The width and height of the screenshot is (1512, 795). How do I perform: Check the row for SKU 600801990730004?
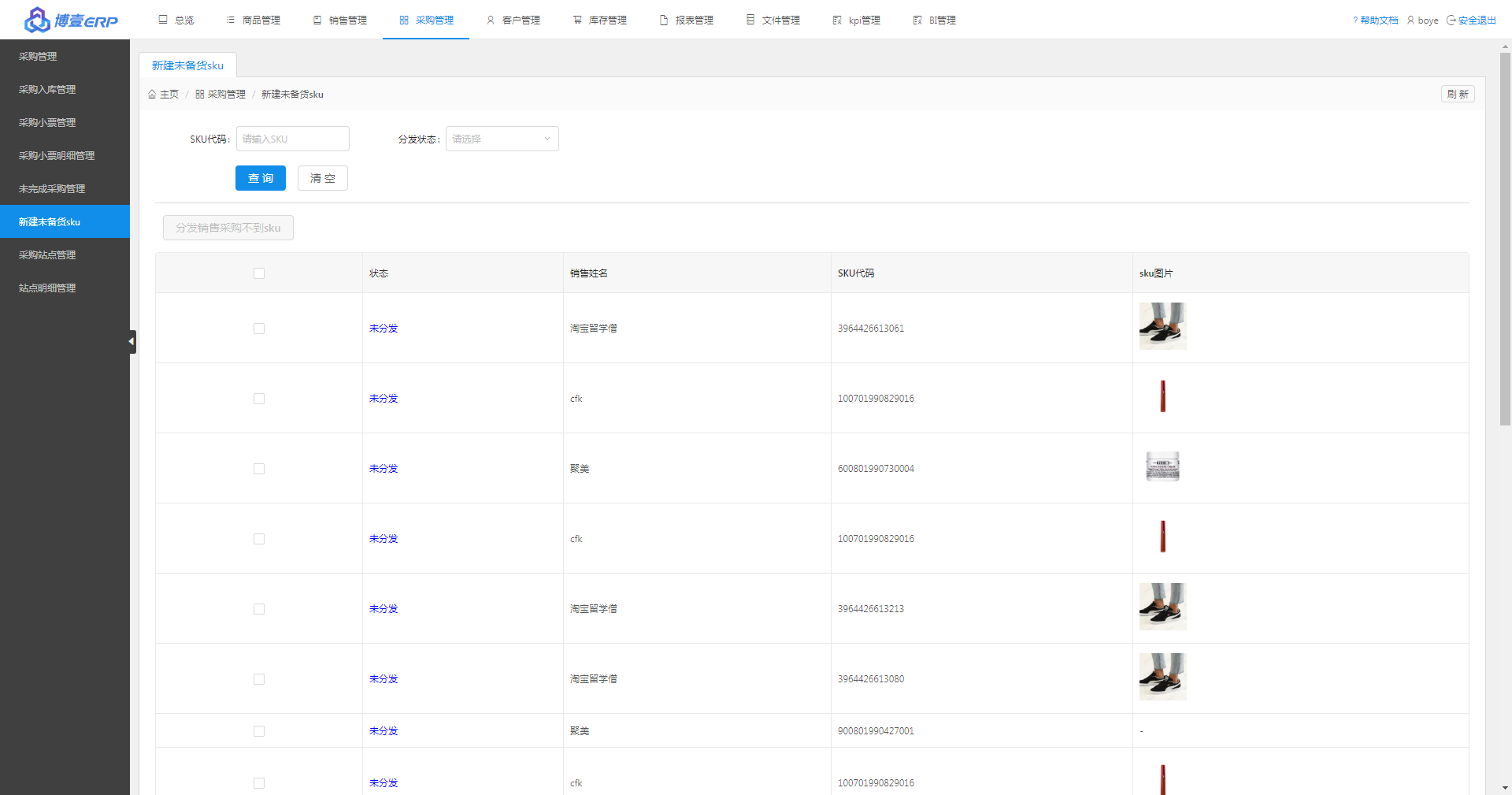tap(259, 469)
